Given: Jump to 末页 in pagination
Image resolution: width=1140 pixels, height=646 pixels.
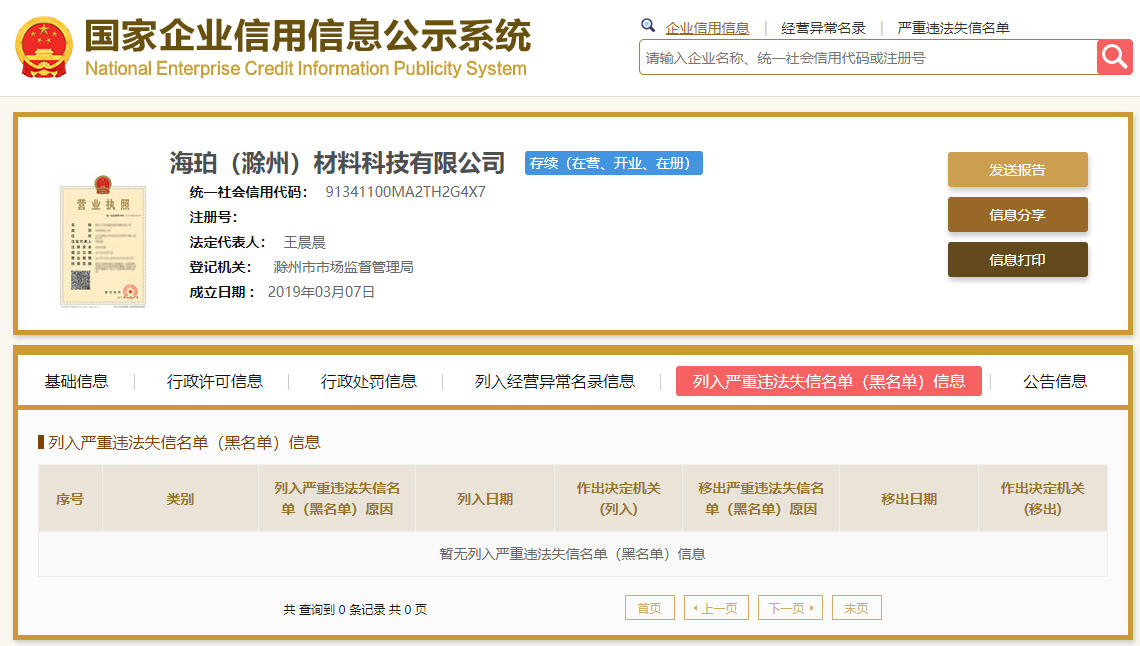Looking at the screenshot, I should (x=856, y=608).
